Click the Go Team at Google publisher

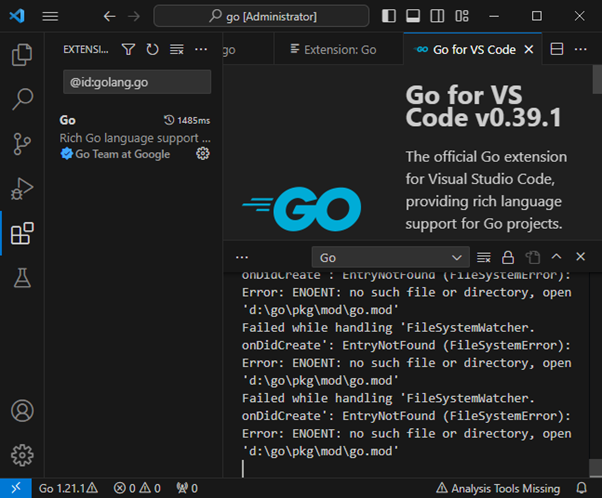pos(122,154)
